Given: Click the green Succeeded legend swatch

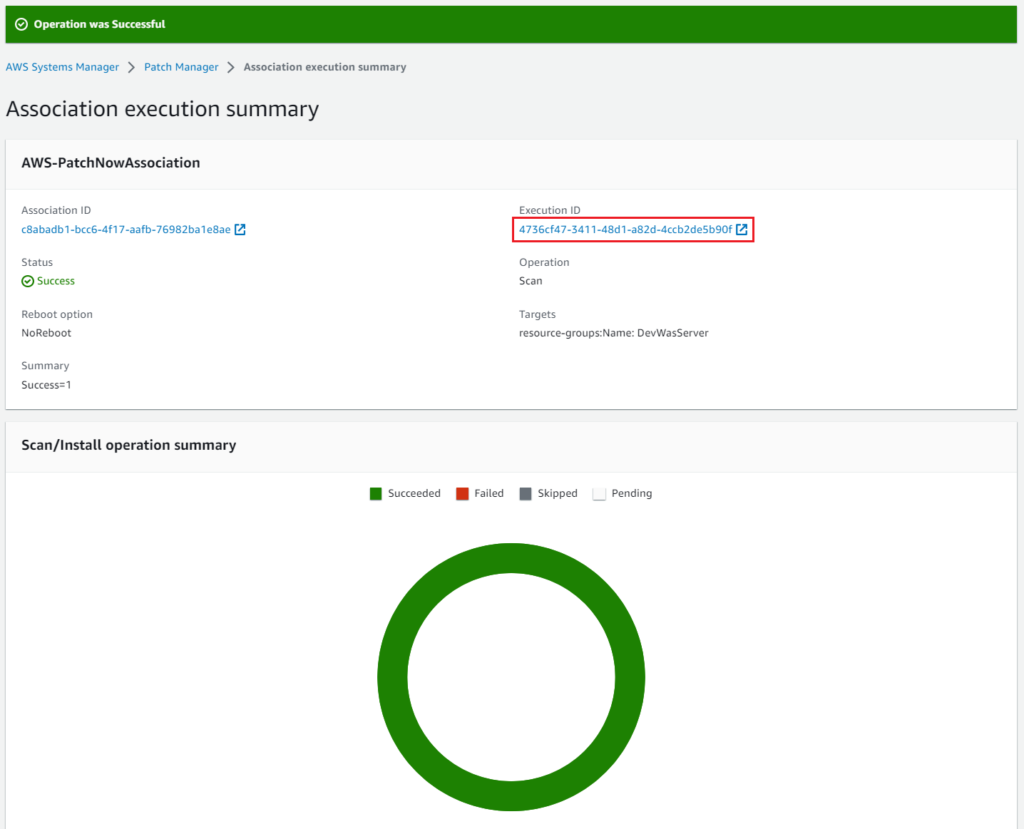Looking at the screenshot, I should click(x=376, y=494).
